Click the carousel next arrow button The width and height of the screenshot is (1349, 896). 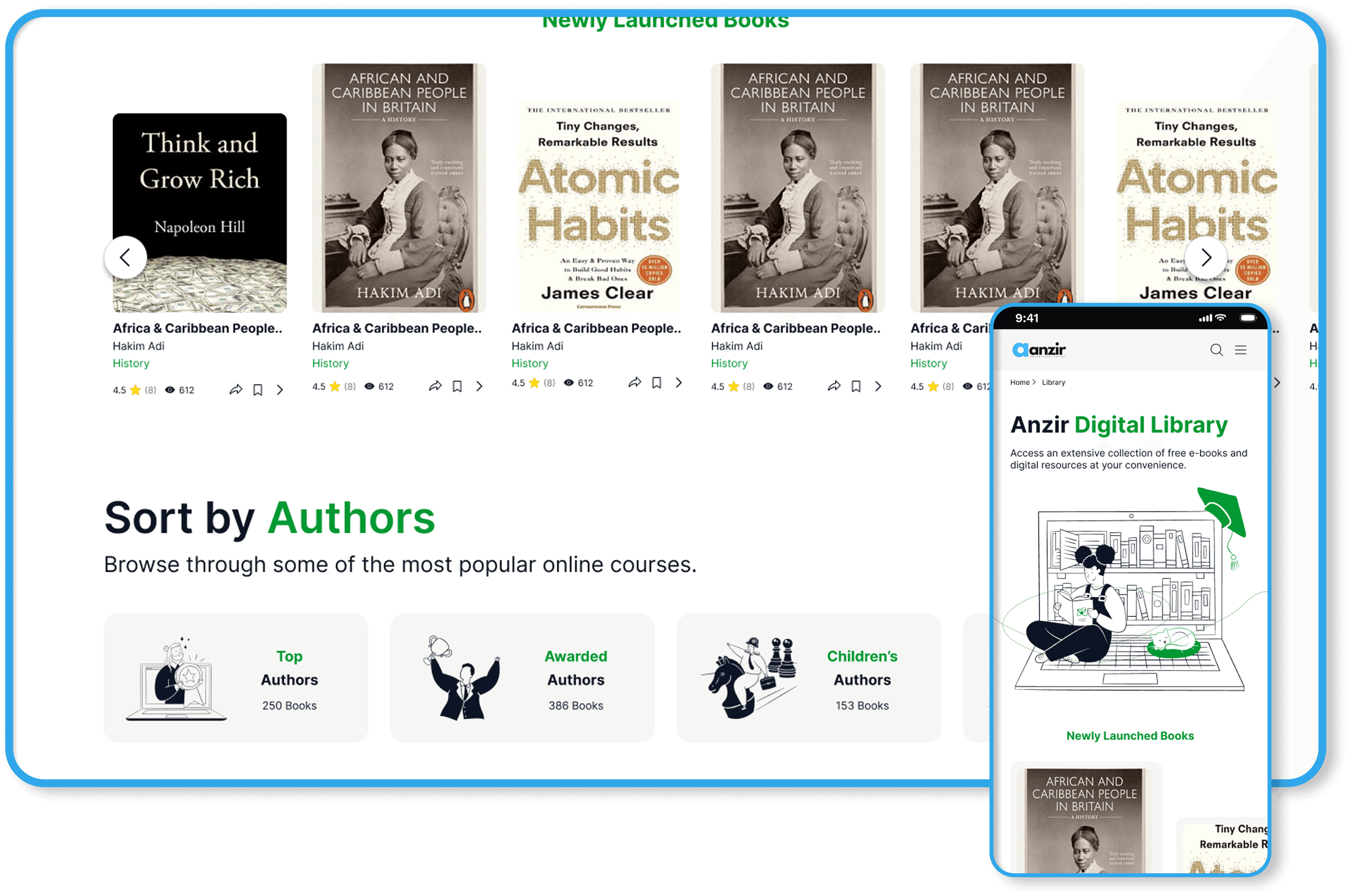[1206, 257]
